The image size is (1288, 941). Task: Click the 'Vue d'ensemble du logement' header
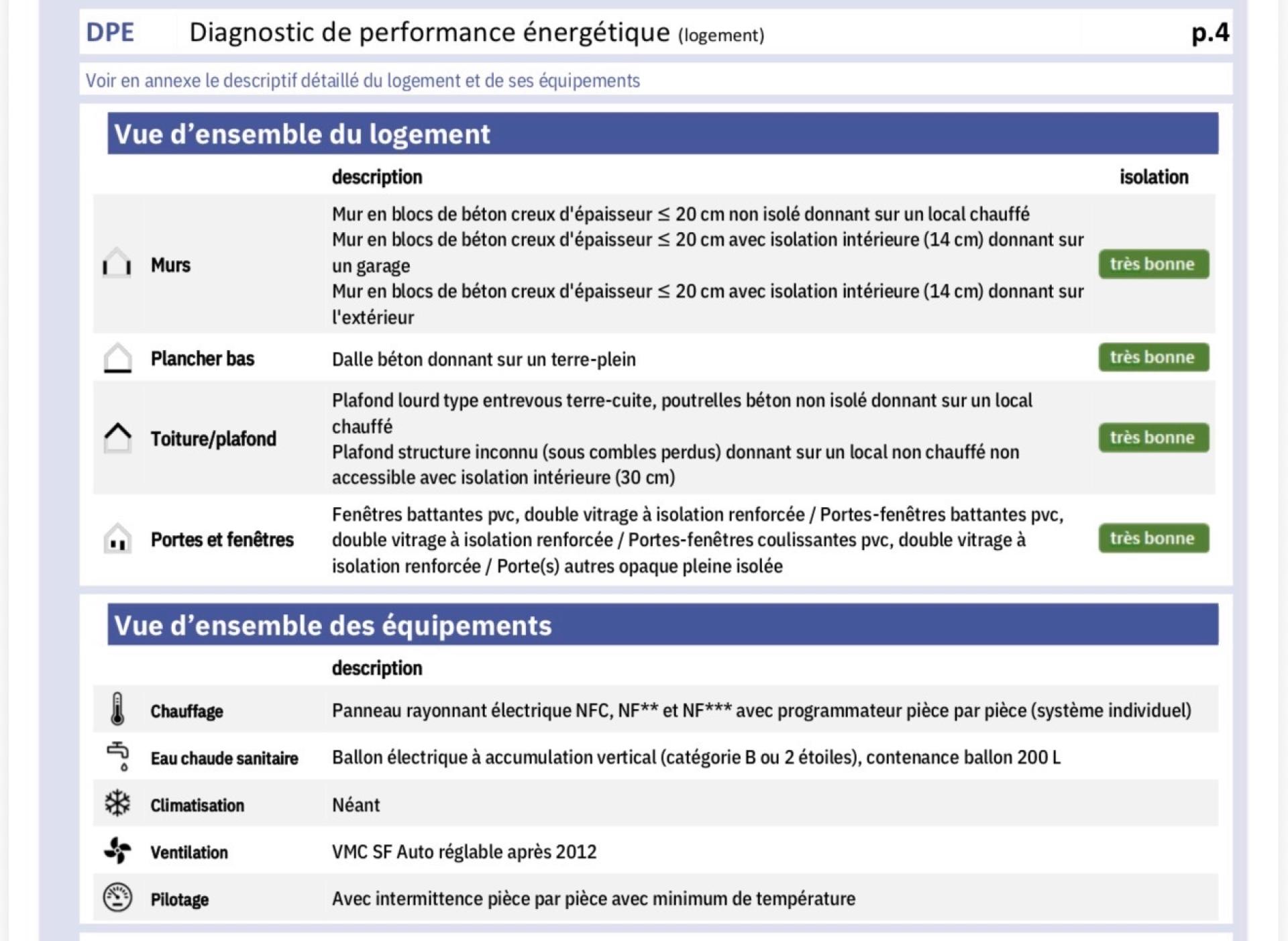point(302,134)
